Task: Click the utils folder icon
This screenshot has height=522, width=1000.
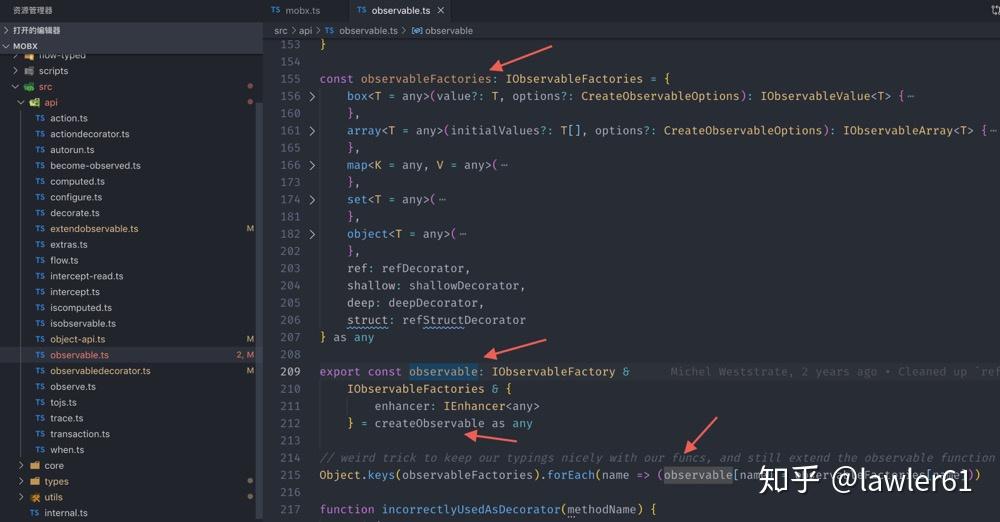Action: (x=35, y=497)
